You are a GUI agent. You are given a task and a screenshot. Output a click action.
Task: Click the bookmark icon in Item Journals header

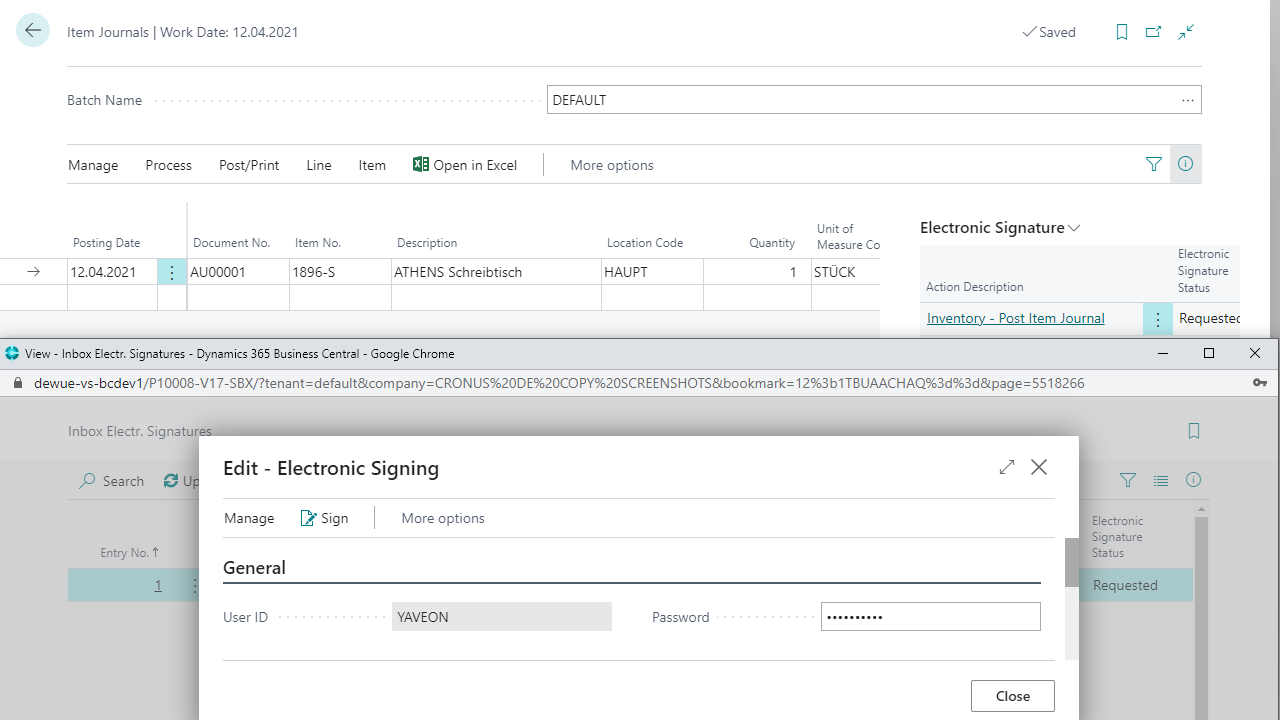pyautogui.click(x=1122, y=32)
